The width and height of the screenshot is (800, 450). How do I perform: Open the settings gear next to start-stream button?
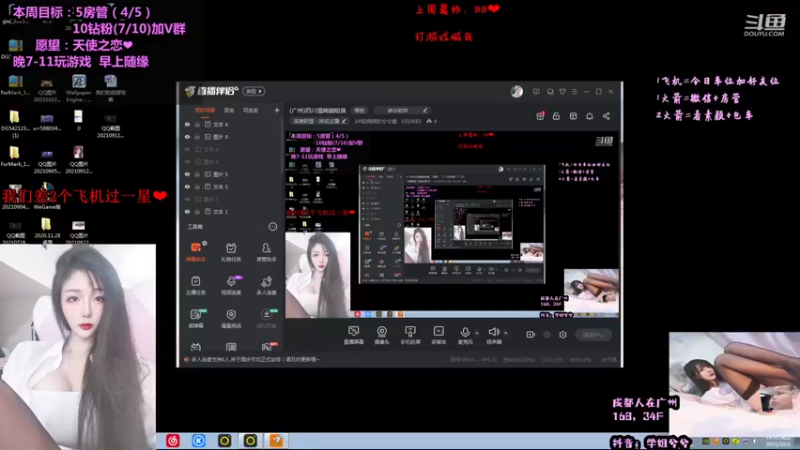563,335
